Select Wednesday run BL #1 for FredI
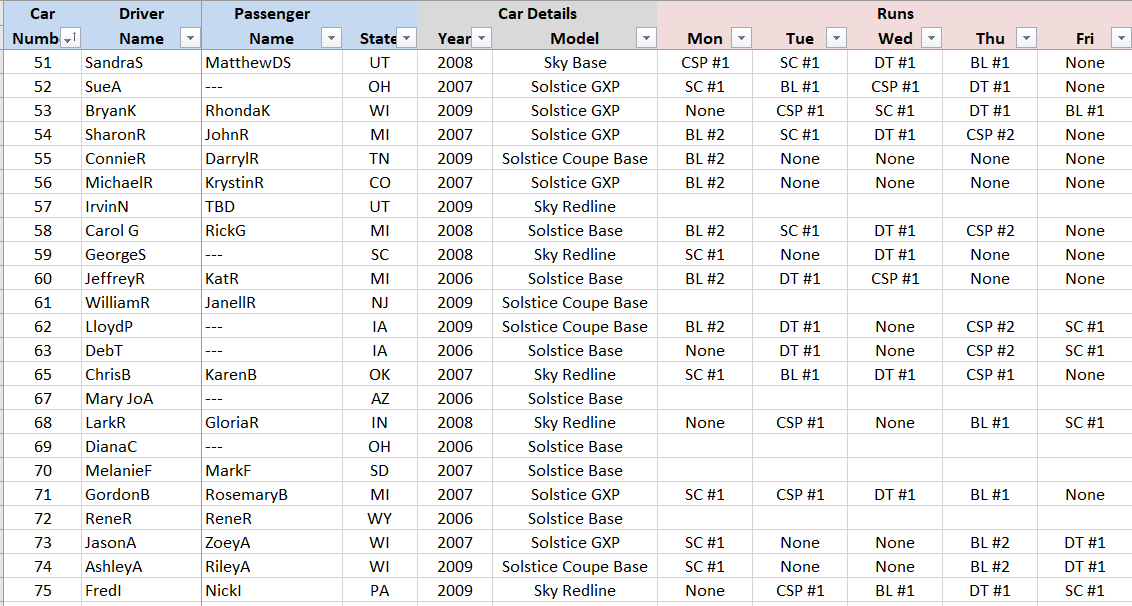Image resolution: width=1132 pixels, height=606 pixels. [895, 591]
